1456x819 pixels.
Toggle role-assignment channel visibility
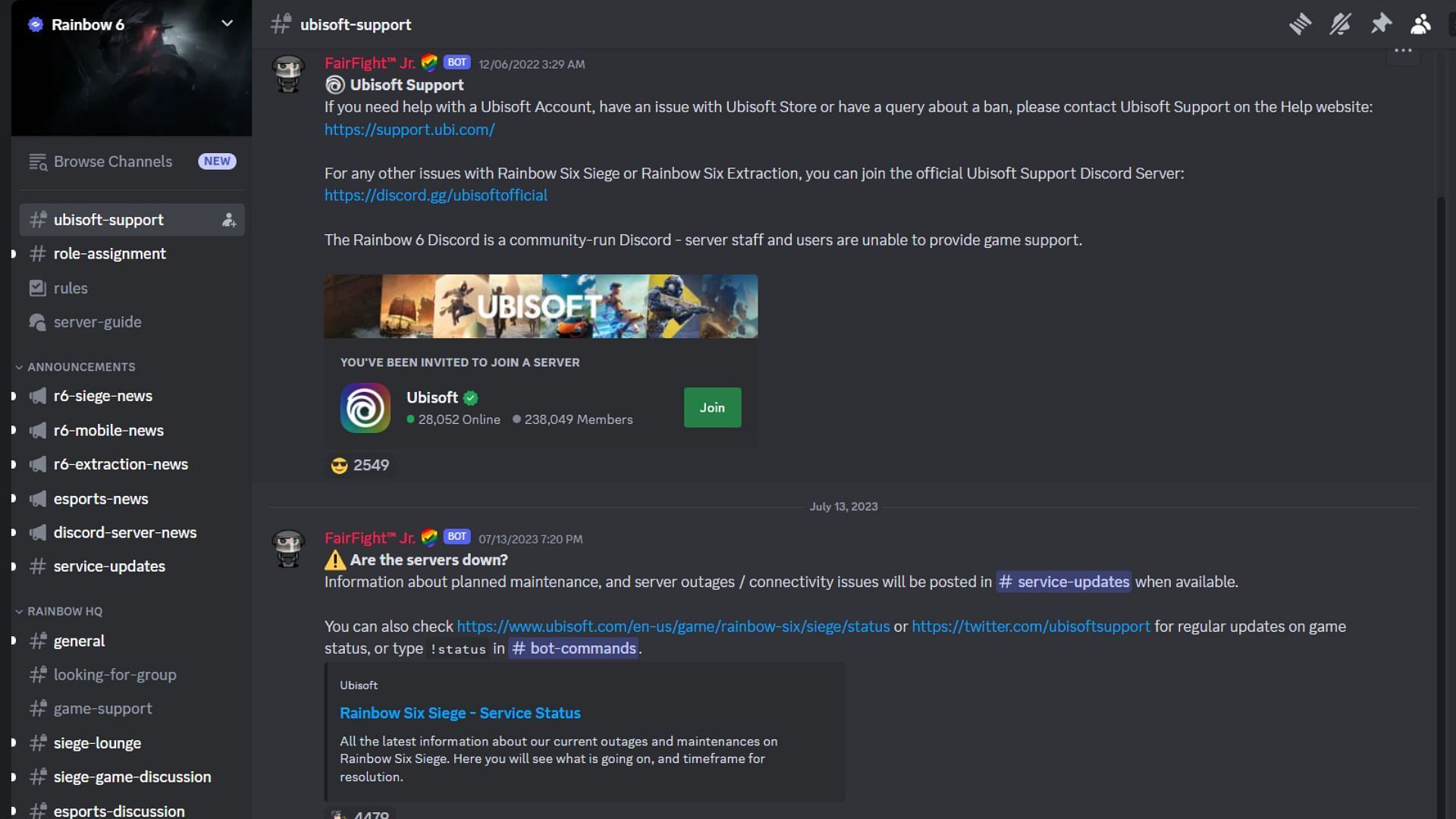pyautogui.click(x=13, y=253)
